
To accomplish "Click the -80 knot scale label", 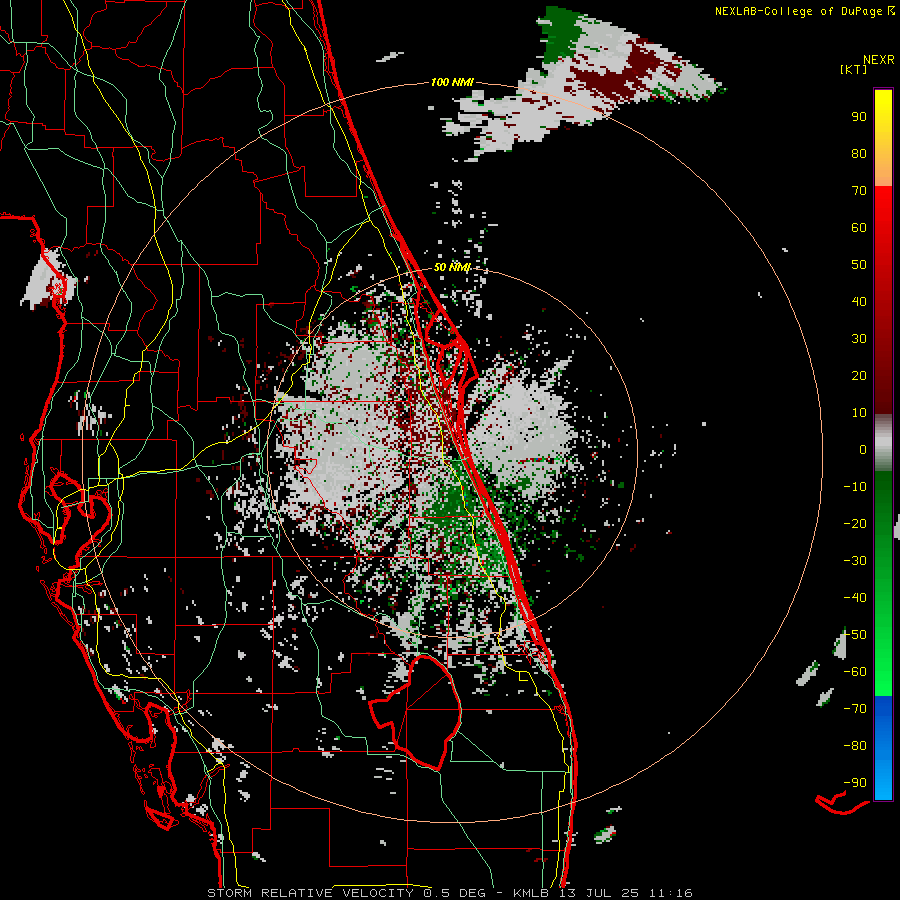I will tap(855, 746).
